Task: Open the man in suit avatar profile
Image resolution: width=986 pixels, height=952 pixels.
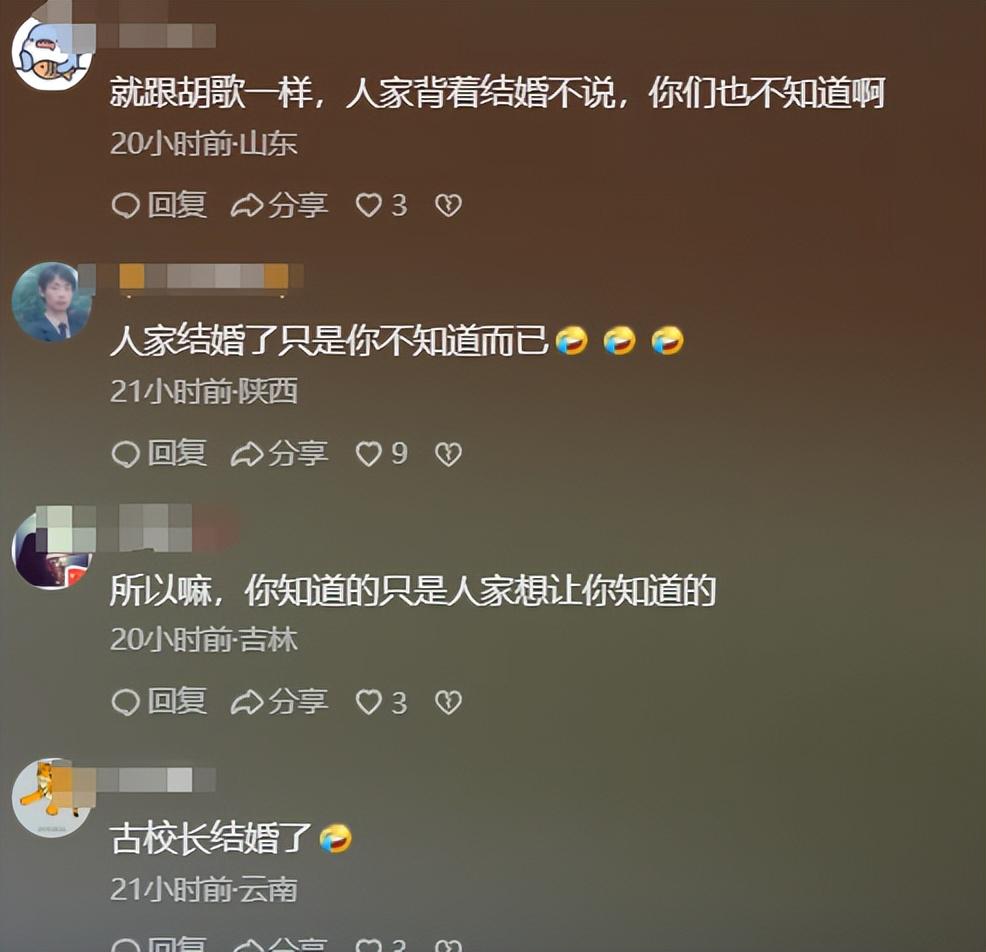Action: click(x=52, y=302)
